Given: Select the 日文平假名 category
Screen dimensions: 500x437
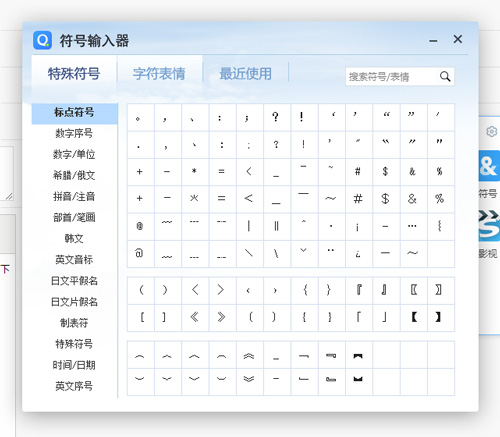Looking at the screenshot, I should click(x=74, y=281).
